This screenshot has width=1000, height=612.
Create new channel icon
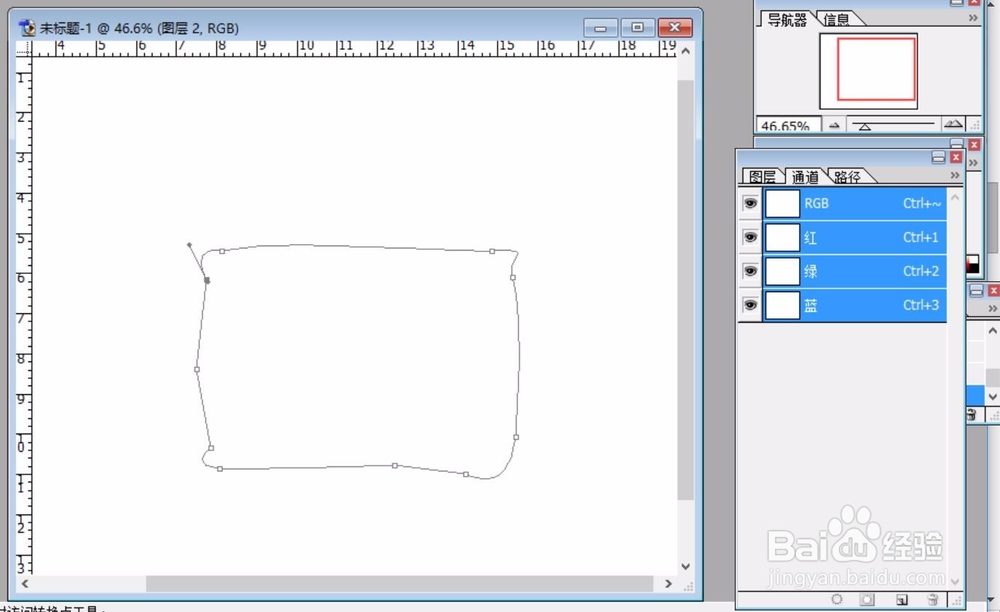(x=901, y=599)
